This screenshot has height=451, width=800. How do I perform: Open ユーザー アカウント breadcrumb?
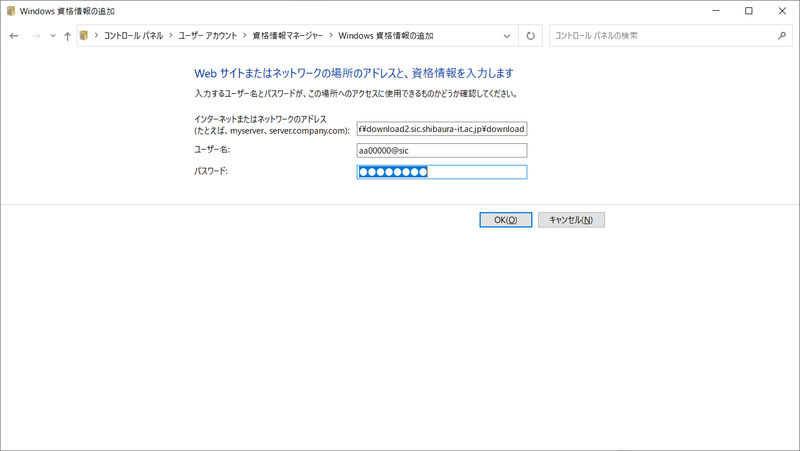coord(208,36)
